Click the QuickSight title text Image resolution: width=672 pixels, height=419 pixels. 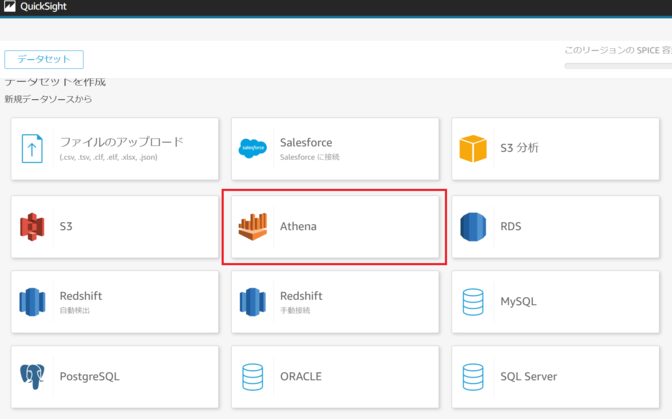pyautogui.click(x=43, y=7)
